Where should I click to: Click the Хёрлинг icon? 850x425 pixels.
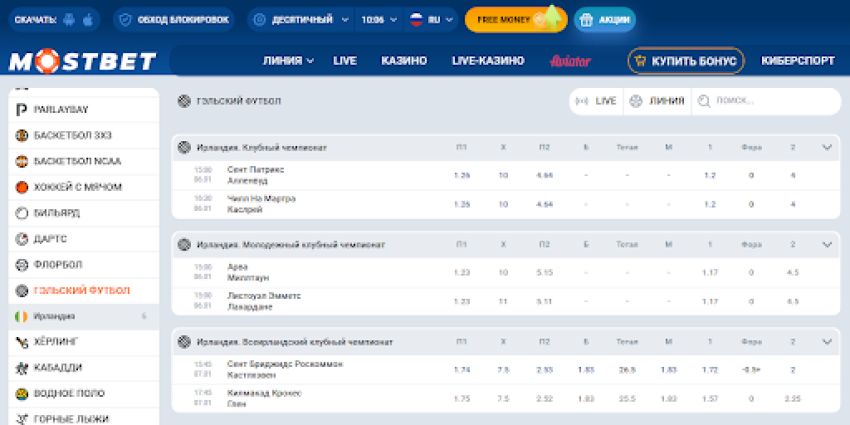22,342
